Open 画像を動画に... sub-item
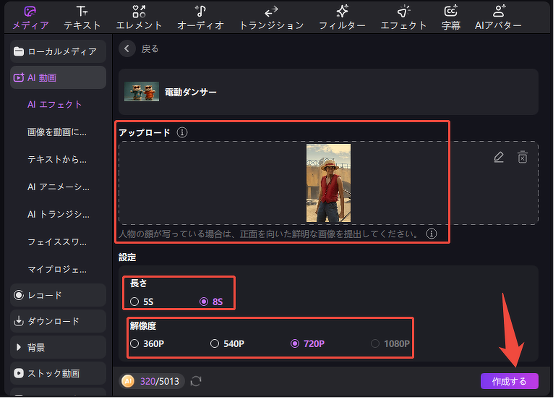Screen dimensions: 554x398 (x=57, y=132)
